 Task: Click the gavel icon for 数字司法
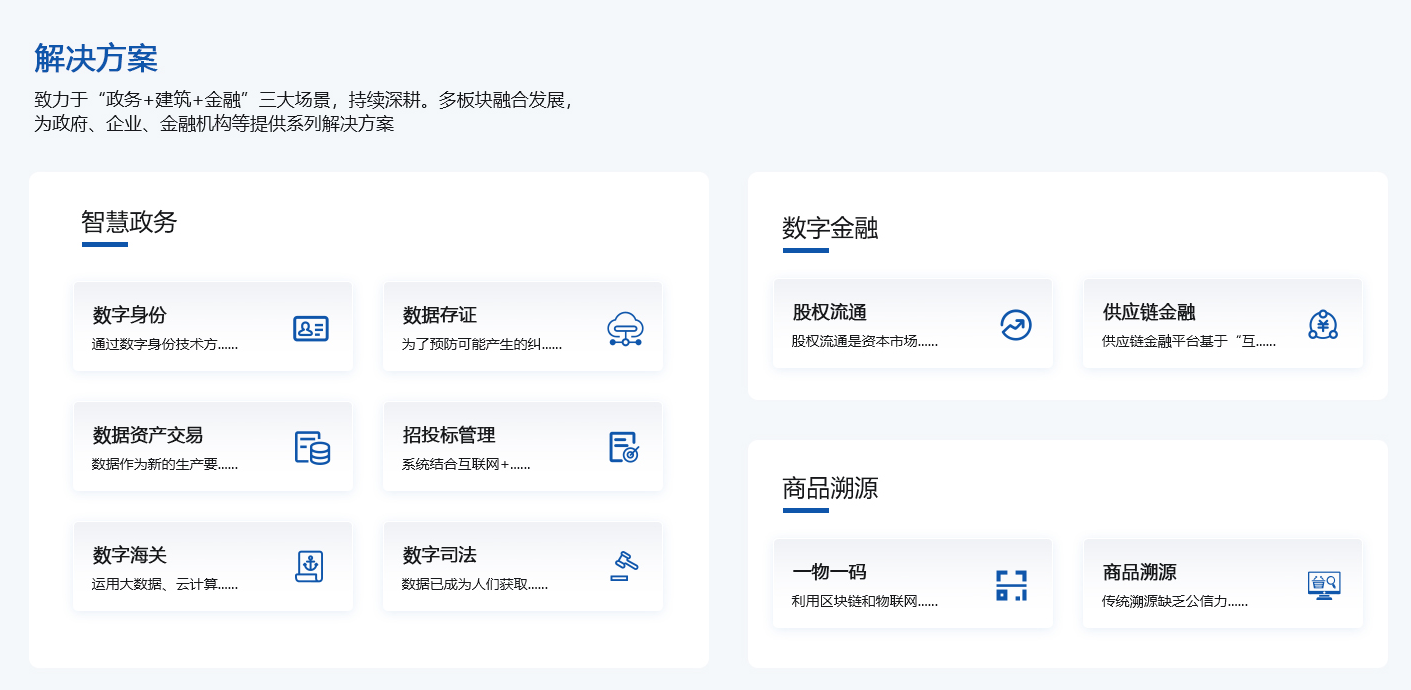pos(625,566)
